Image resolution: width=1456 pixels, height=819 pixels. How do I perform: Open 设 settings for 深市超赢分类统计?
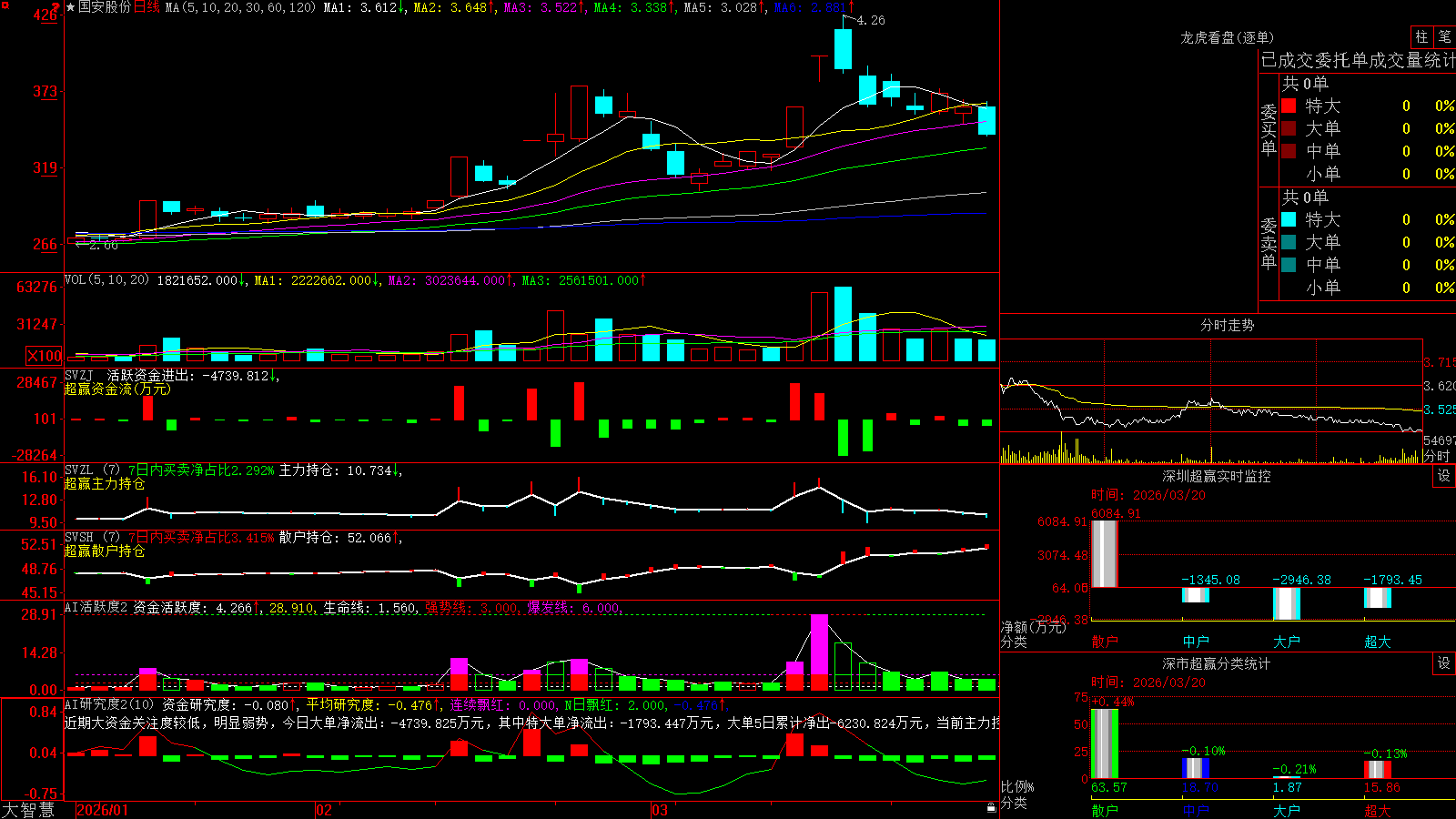(1444, 663)
